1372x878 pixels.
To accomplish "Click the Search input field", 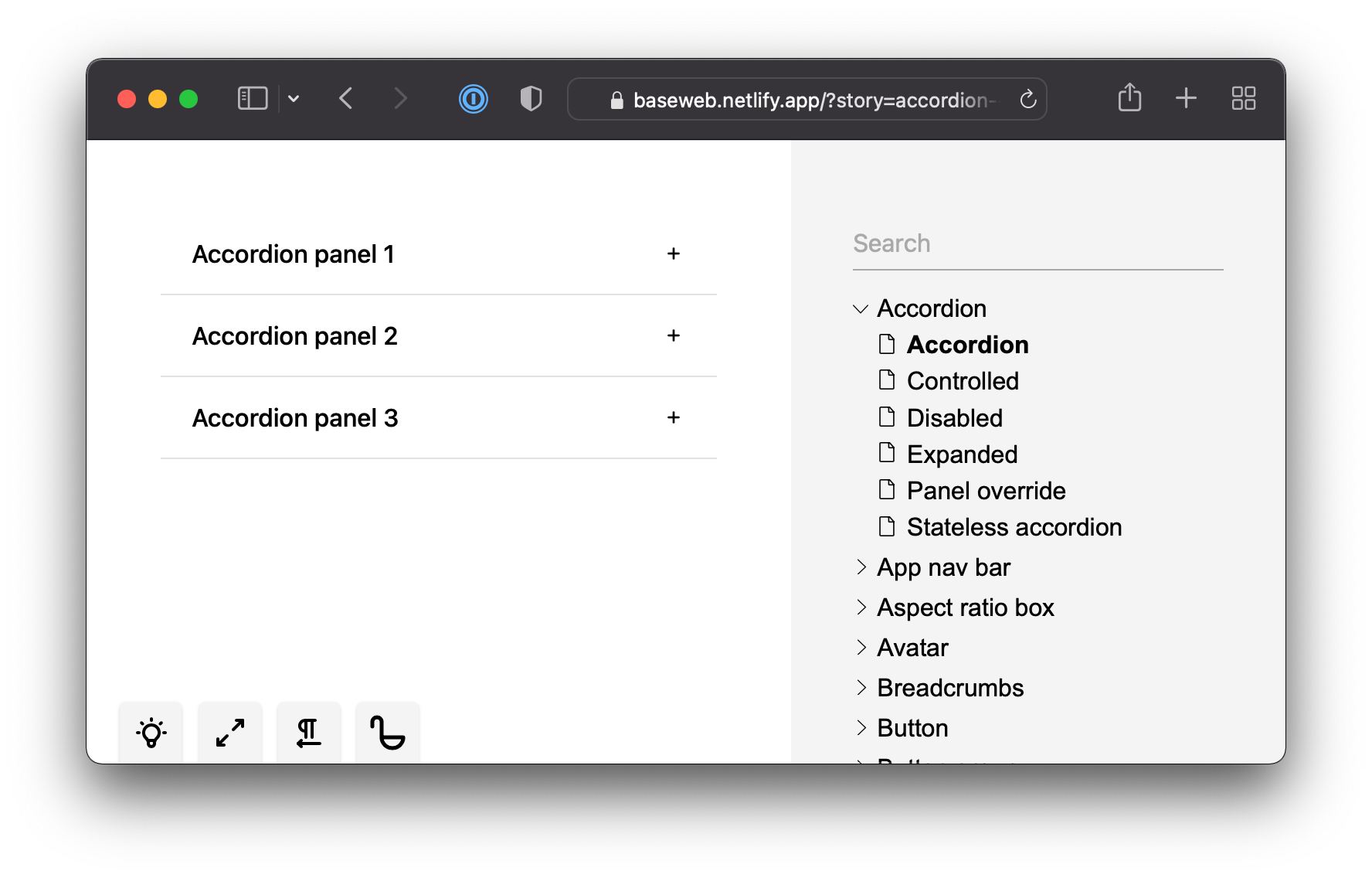I will 1037,243.
